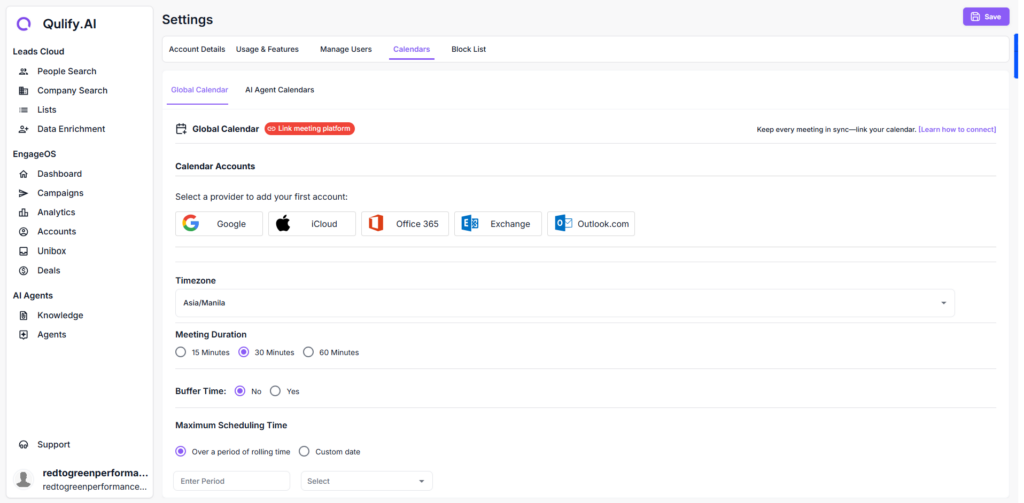1024x503 pixels.
Task: Switch to Manage Users tab
Action: click(x=345, y=49)
